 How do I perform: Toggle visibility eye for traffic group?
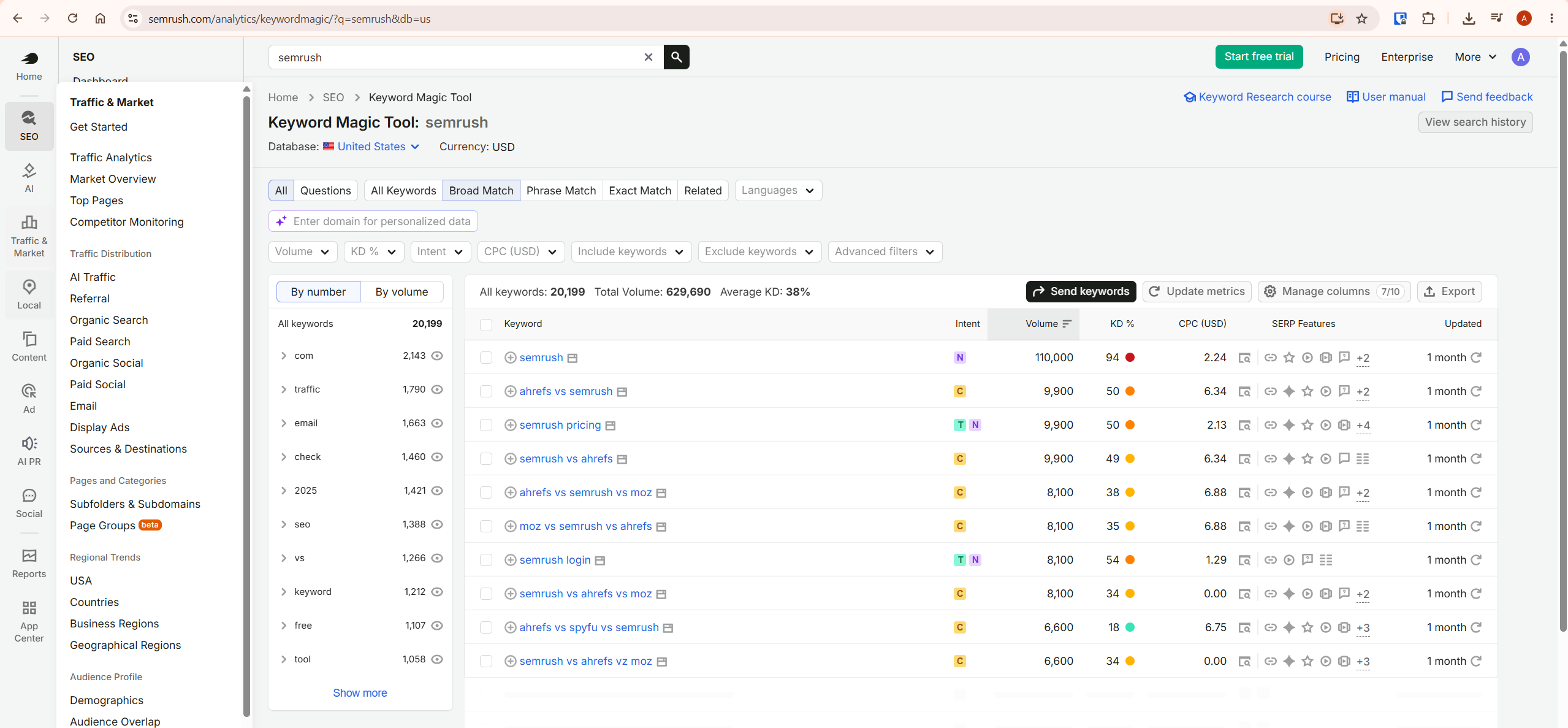pyautogui.click(x=437, y=389)
